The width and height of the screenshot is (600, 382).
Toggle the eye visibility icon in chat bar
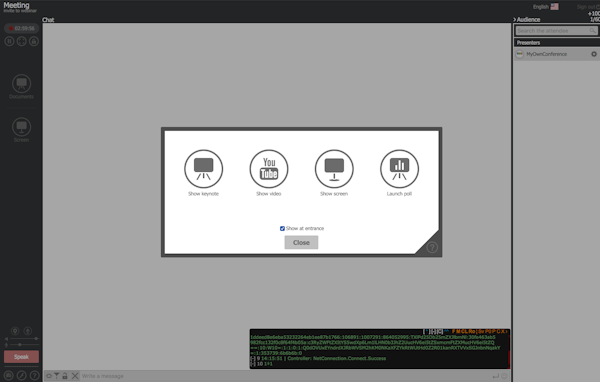click(x=49, y=376)
